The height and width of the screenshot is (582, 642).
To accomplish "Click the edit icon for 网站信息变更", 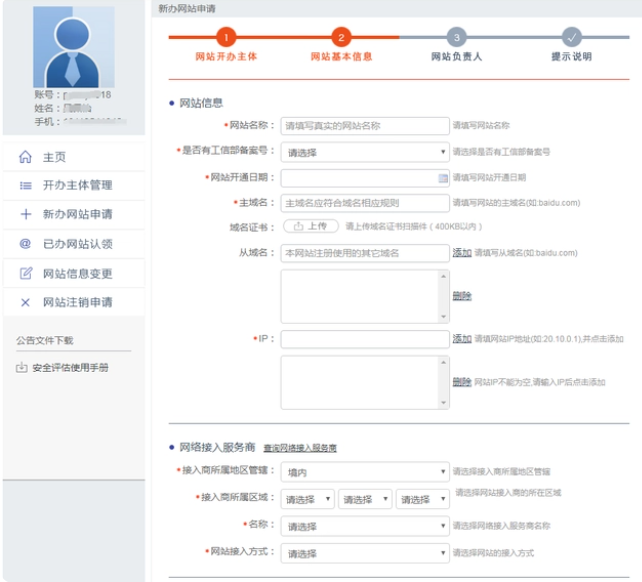I will (26, 273).
